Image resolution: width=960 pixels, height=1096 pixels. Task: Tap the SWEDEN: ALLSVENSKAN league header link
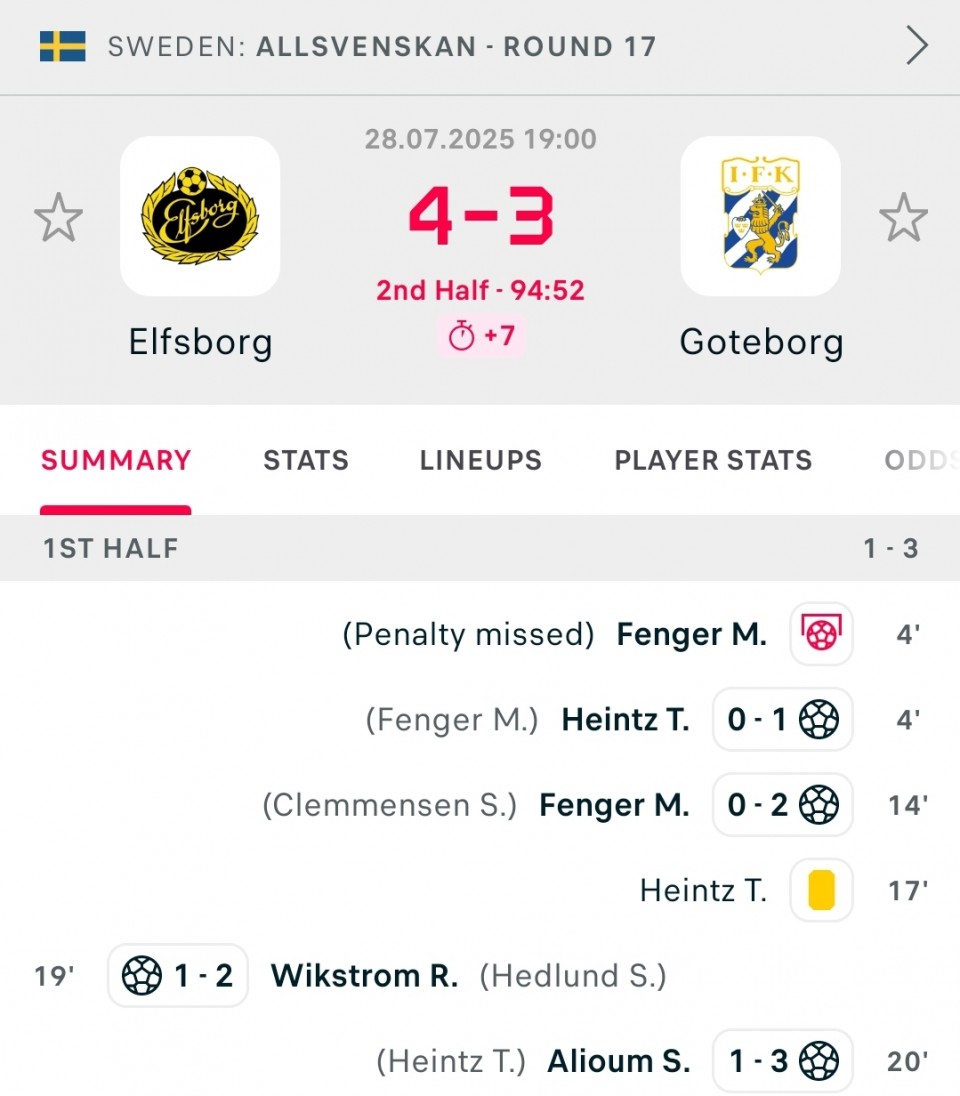(382, 46)
